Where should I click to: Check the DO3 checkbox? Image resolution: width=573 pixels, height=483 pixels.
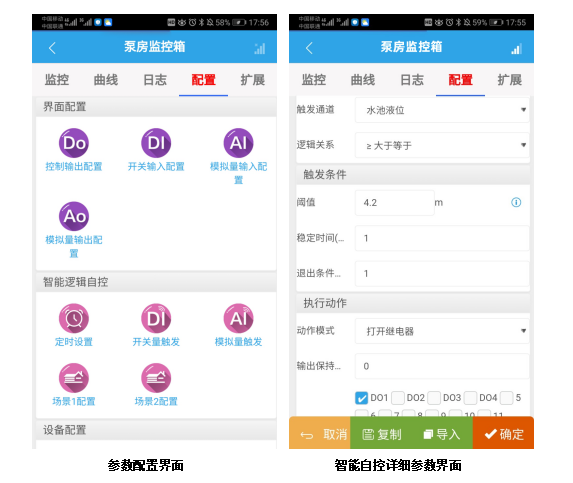tap(434, 398)
